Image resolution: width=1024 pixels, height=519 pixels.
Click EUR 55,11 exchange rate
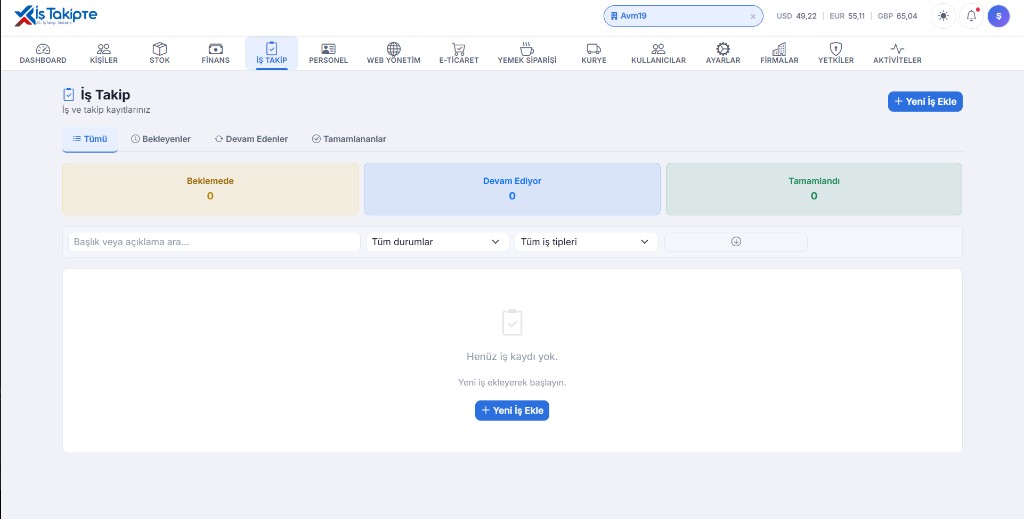(x=846, y=16)
